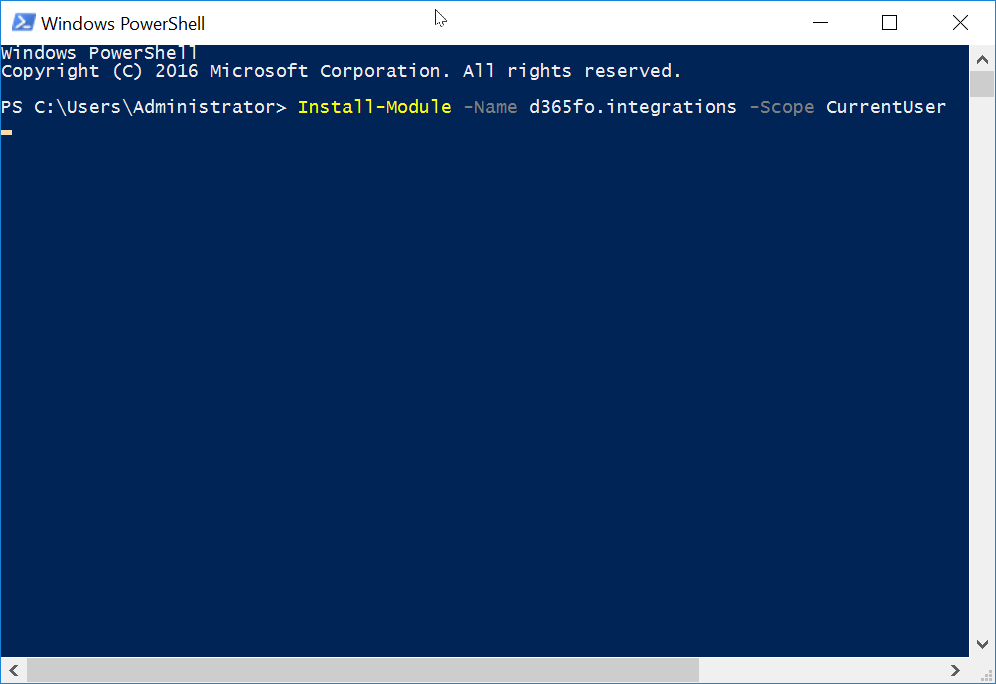
Task: Click the CurrentUser argument value
Action: pos(885,106)
